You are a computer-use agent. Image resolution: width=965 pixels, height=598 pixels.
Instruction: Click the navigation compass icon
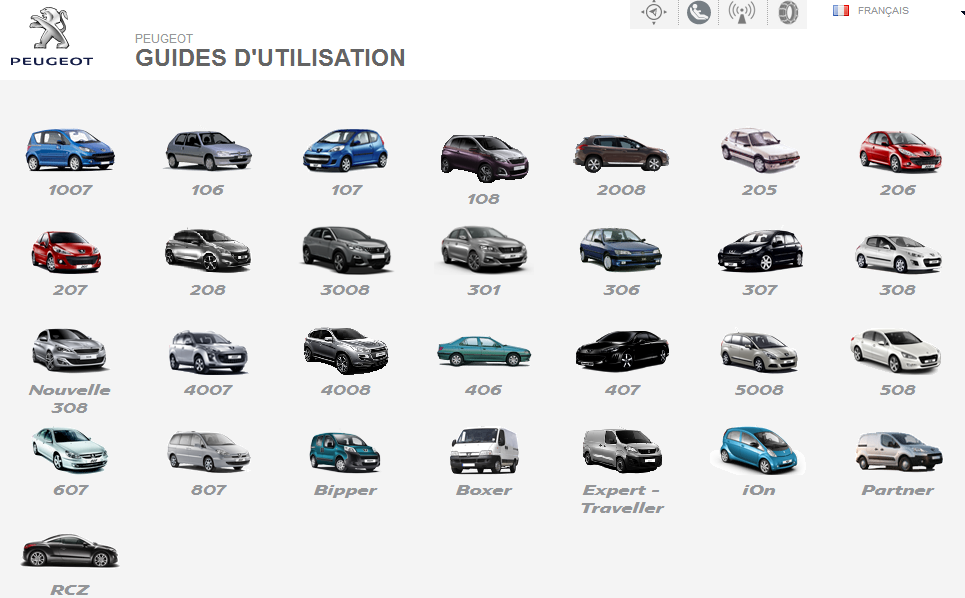pyautogui.click(x=654, y=13)
